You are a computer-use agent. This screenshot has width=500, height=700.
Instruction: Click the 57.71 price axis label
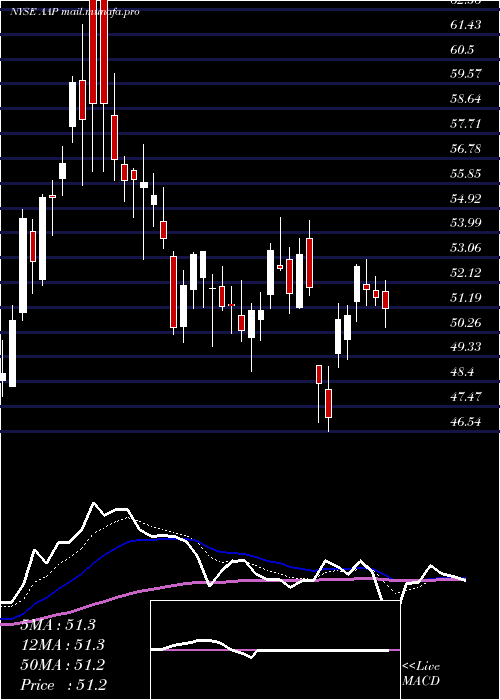(x=466, y=124)
